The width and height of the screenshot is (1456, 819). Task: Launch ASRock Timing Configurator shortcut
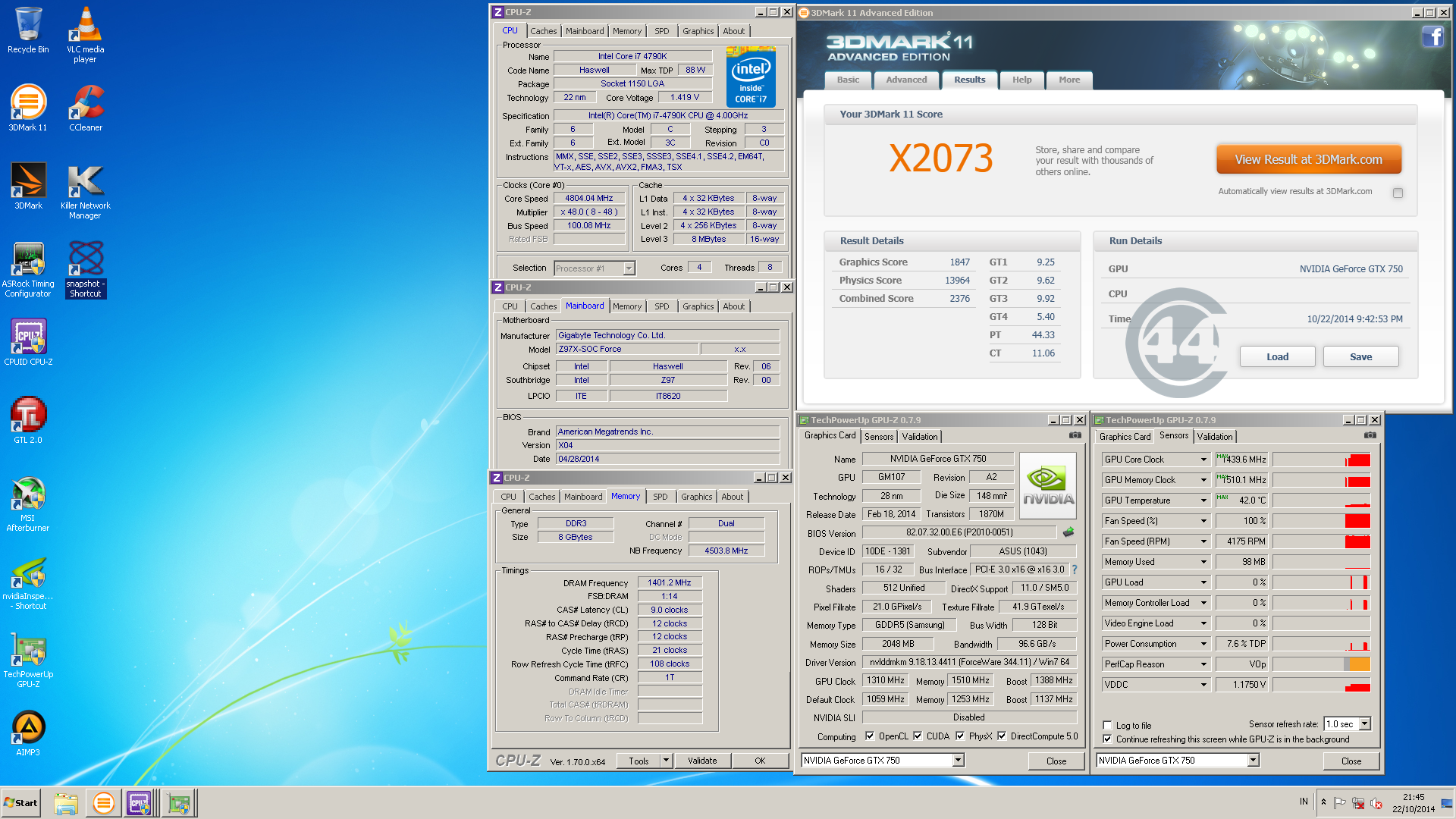[28, 269]
